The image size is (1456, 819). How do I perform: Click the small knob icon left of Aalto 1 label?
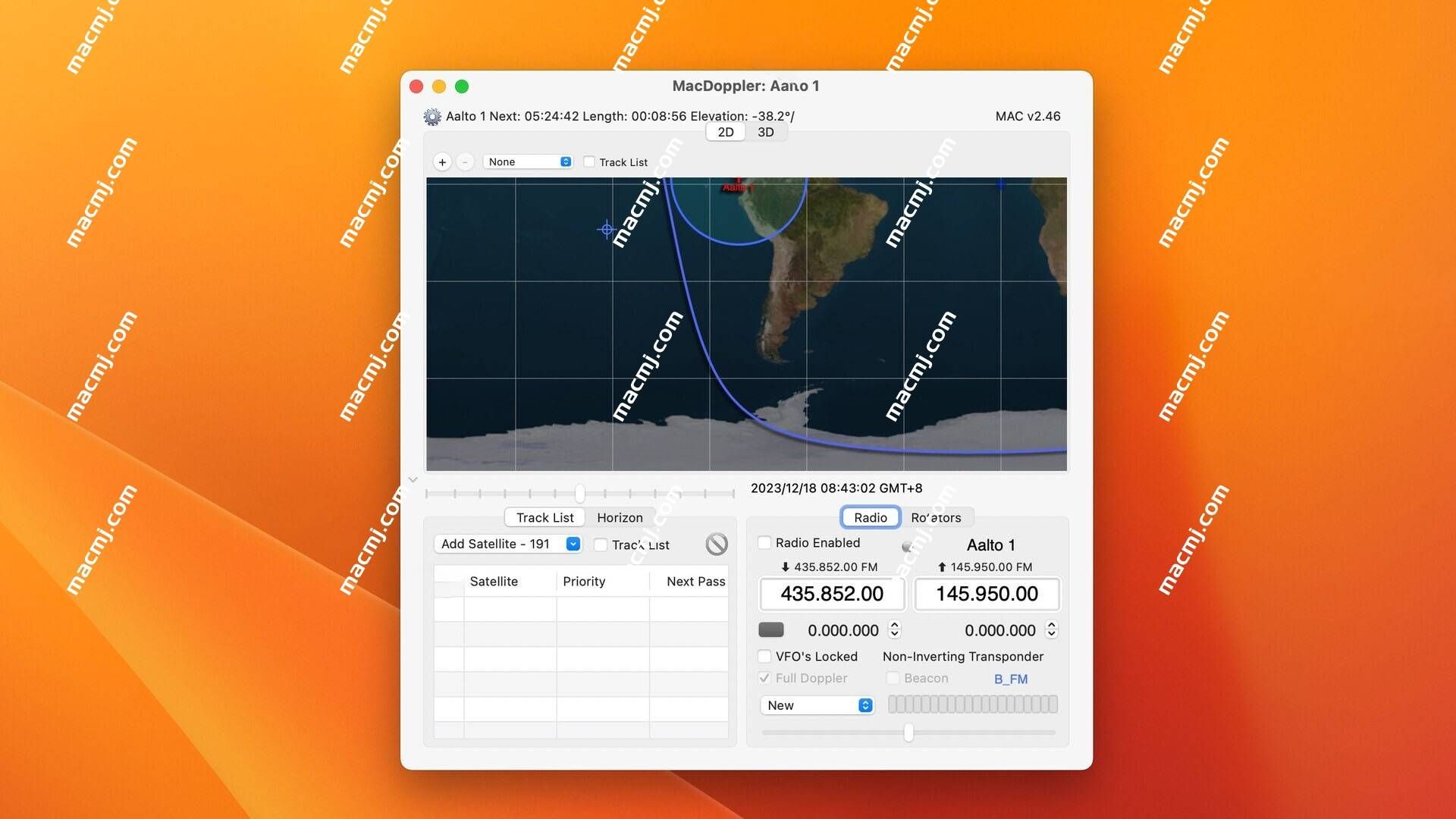(x=907, y=546)
